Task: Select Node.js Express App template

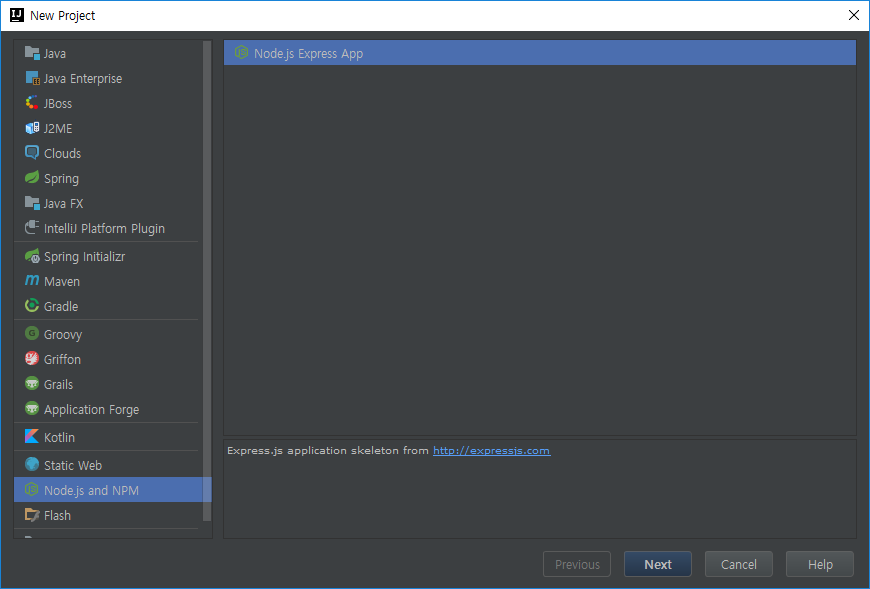Action: click(540, 53)
